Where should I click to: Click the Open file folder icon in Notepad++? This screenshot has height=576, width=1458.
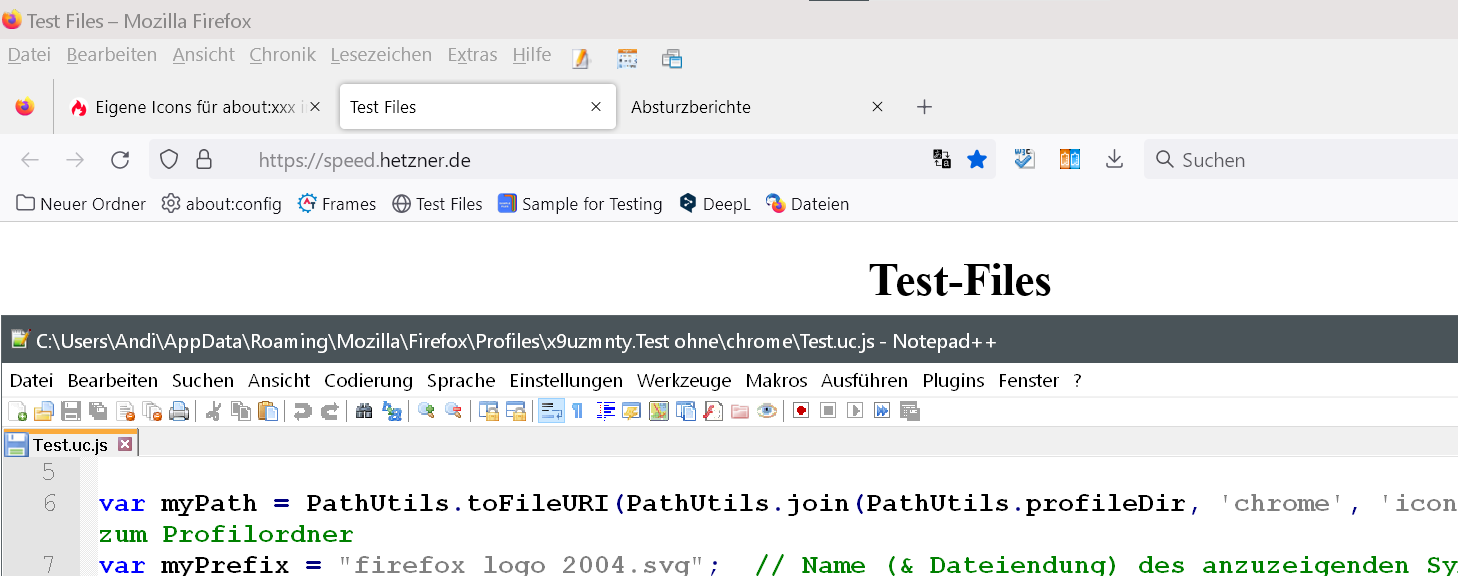(x=44, y=411)
